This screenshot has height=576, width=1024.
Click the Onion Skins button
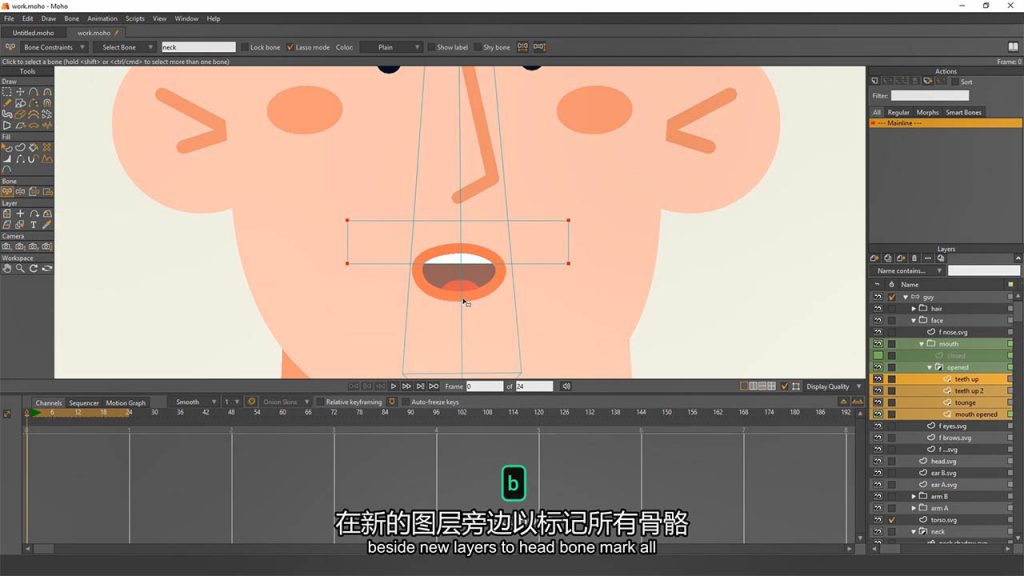tap(280, 402)
